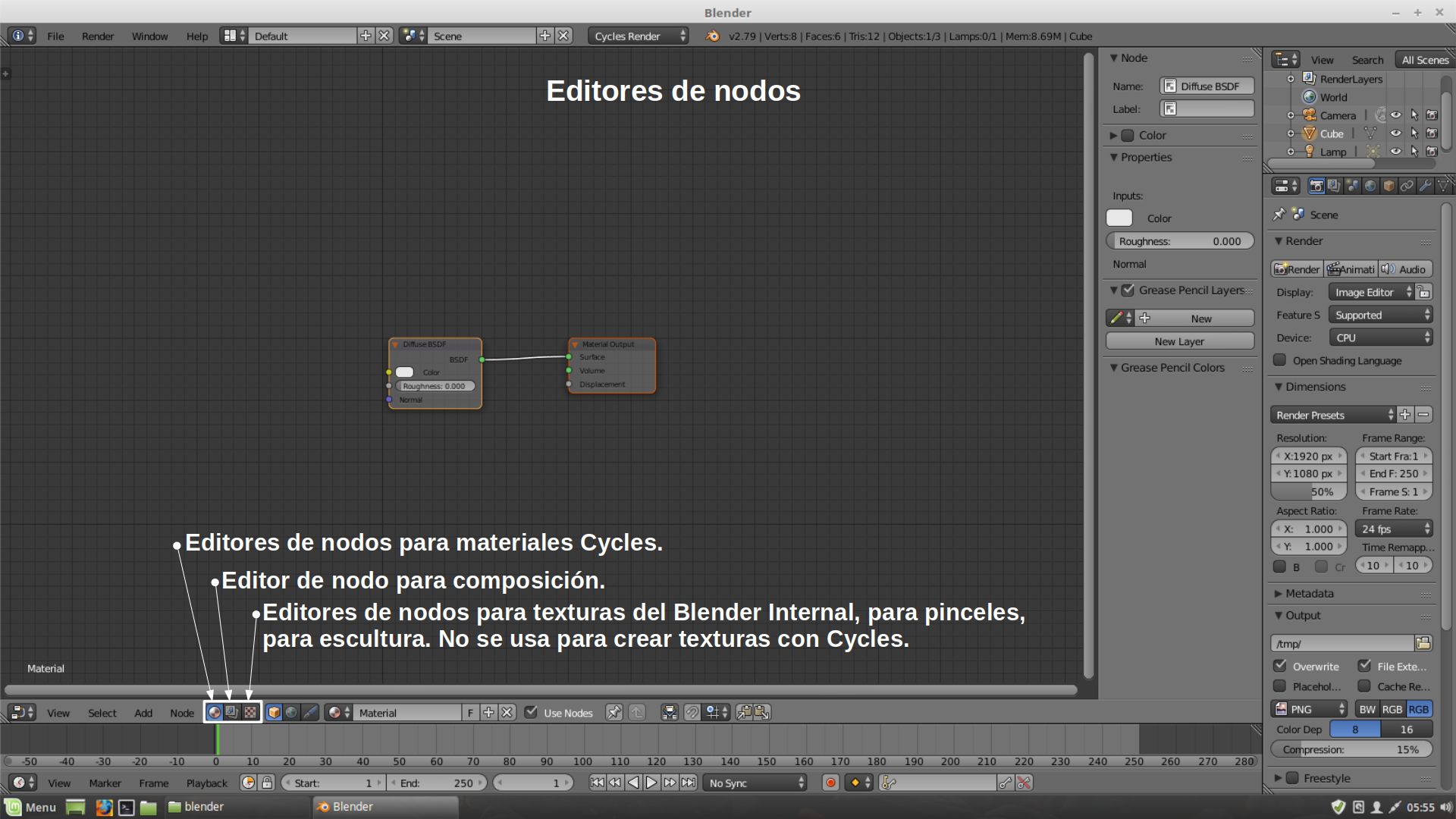Toggle automatic keyframe record button
Viewport: 1456px width, 819px height.
[830, 783]
